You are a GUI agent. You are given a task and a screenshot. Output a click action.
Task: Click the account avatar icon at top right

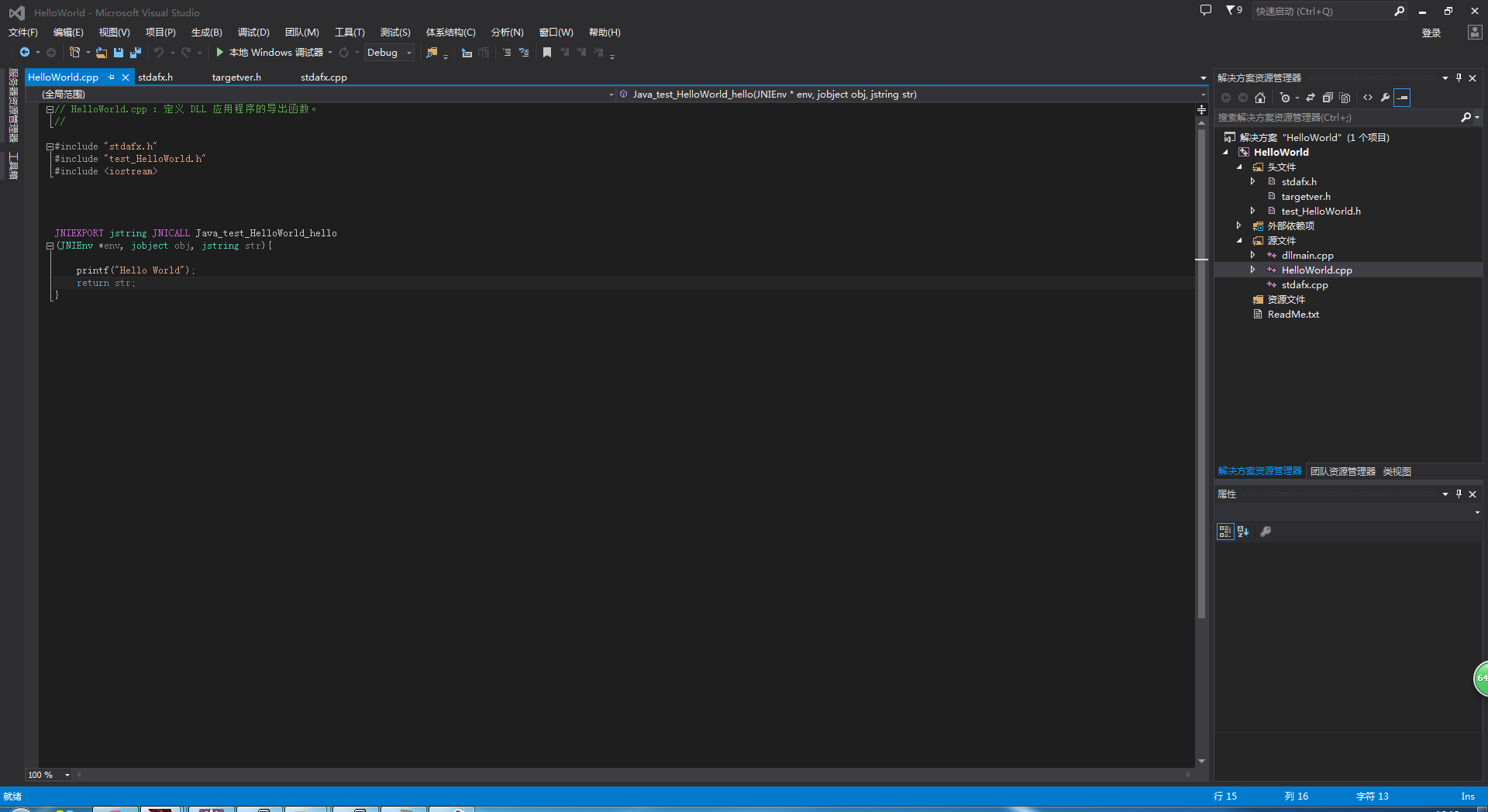[1475, 32]
